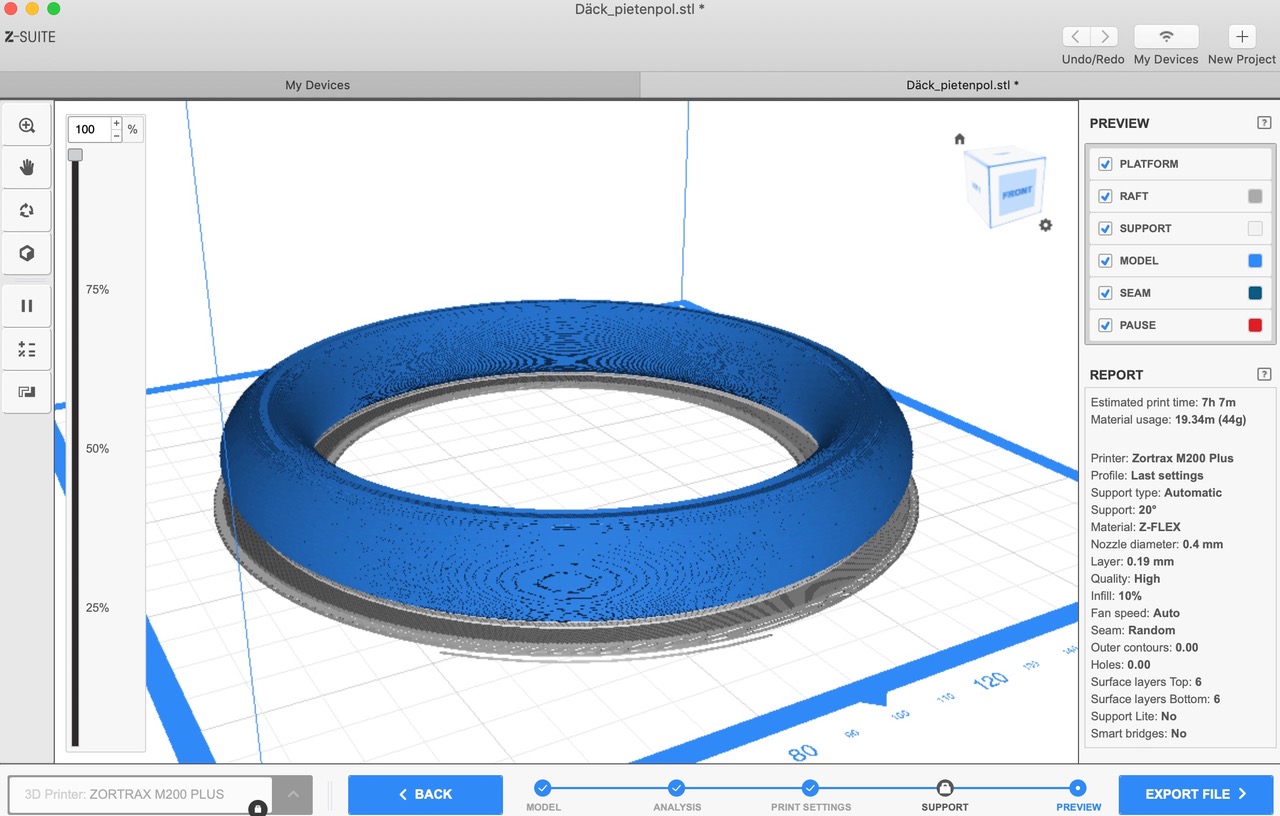Switch to the My Devices tab
This screenshot has height=816, width=1280.
(318, 85)
